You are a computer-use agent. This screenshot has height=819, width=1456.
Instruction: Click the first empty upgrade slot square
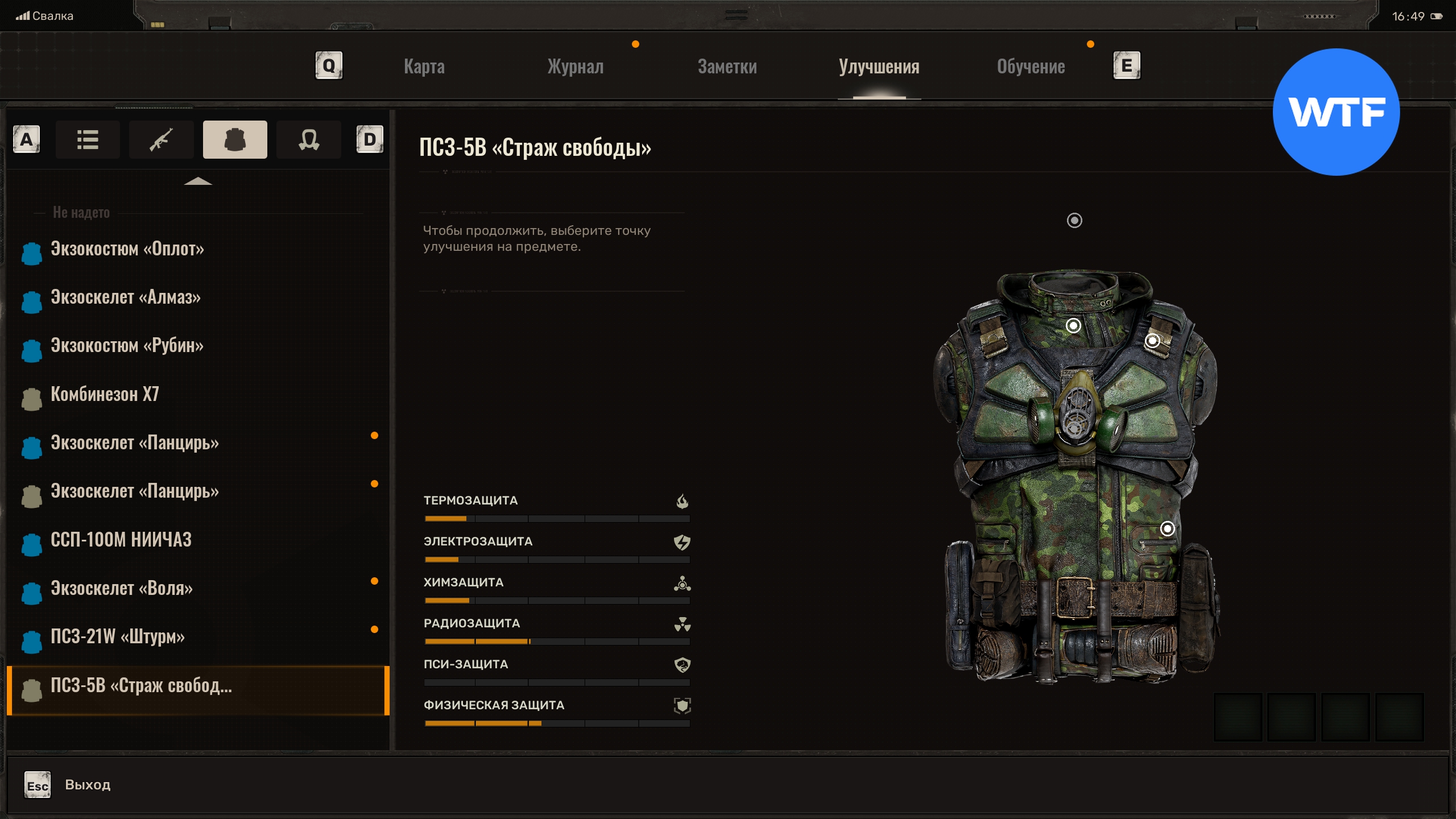click(x=1238, y=717)
